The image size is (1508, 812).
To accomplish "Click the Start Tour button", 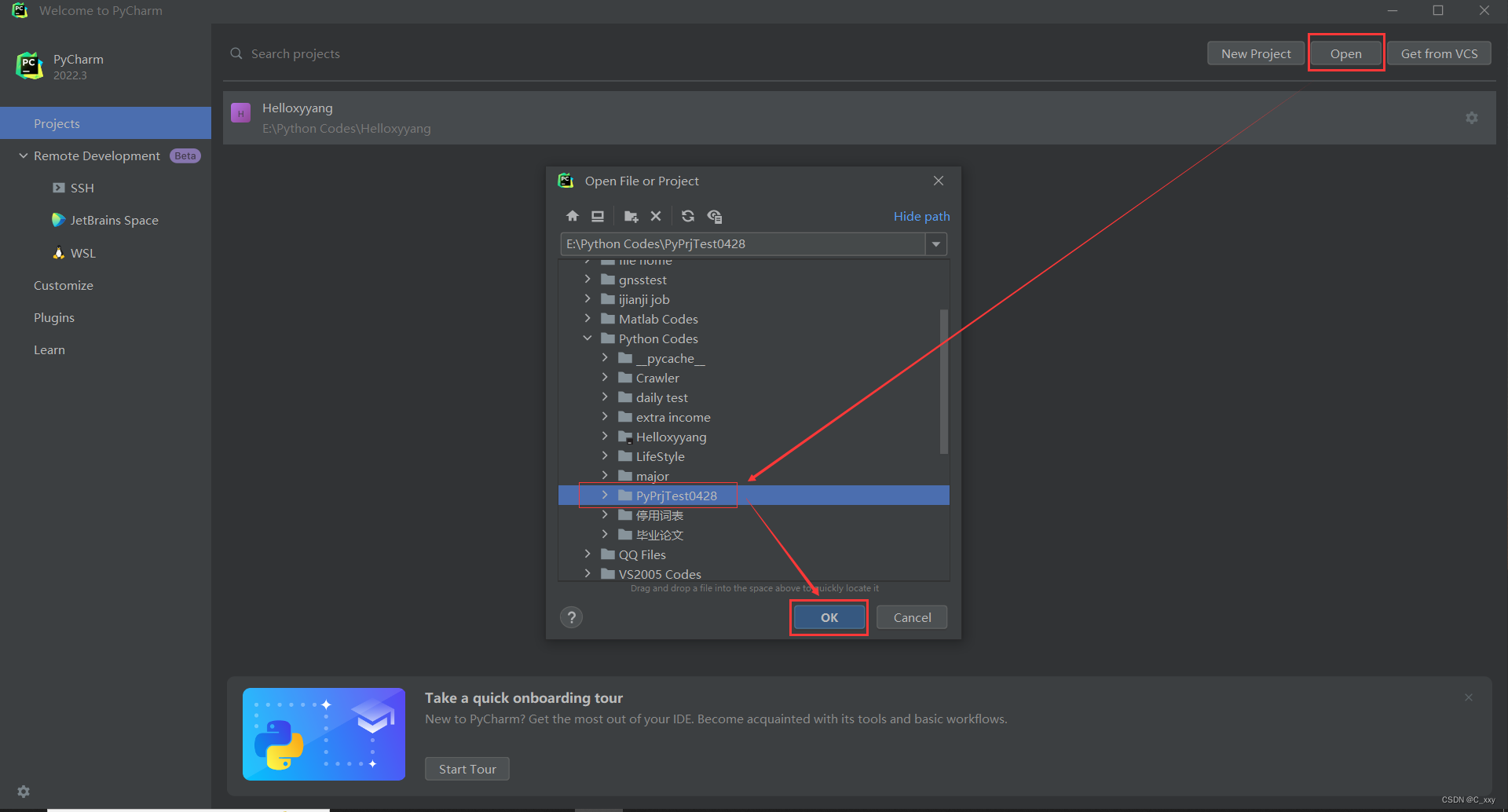I will coord(467,769).
